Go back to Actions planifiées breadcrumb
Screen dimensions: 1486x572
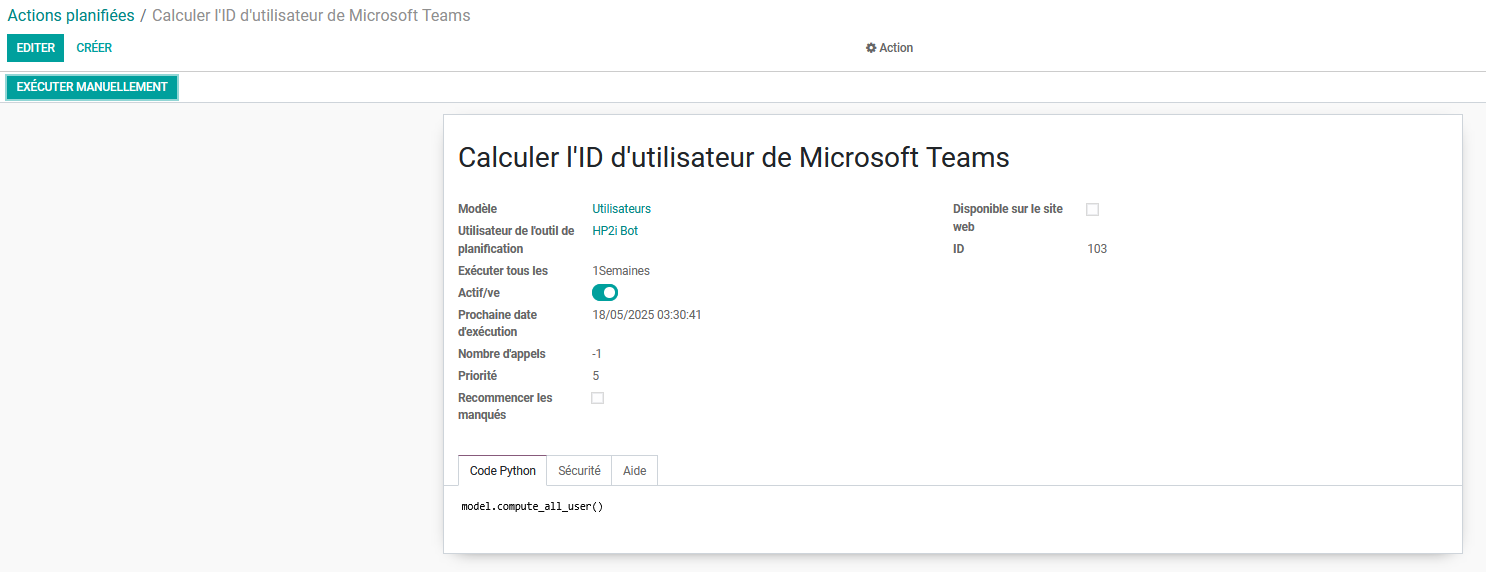(71, 16)
